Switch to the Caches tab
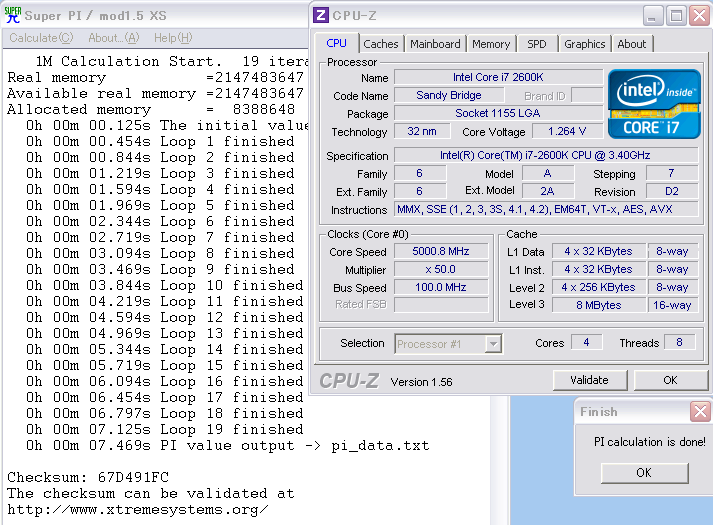The height and width of the screenshot is (525, 713). click(x=381, y=44)
